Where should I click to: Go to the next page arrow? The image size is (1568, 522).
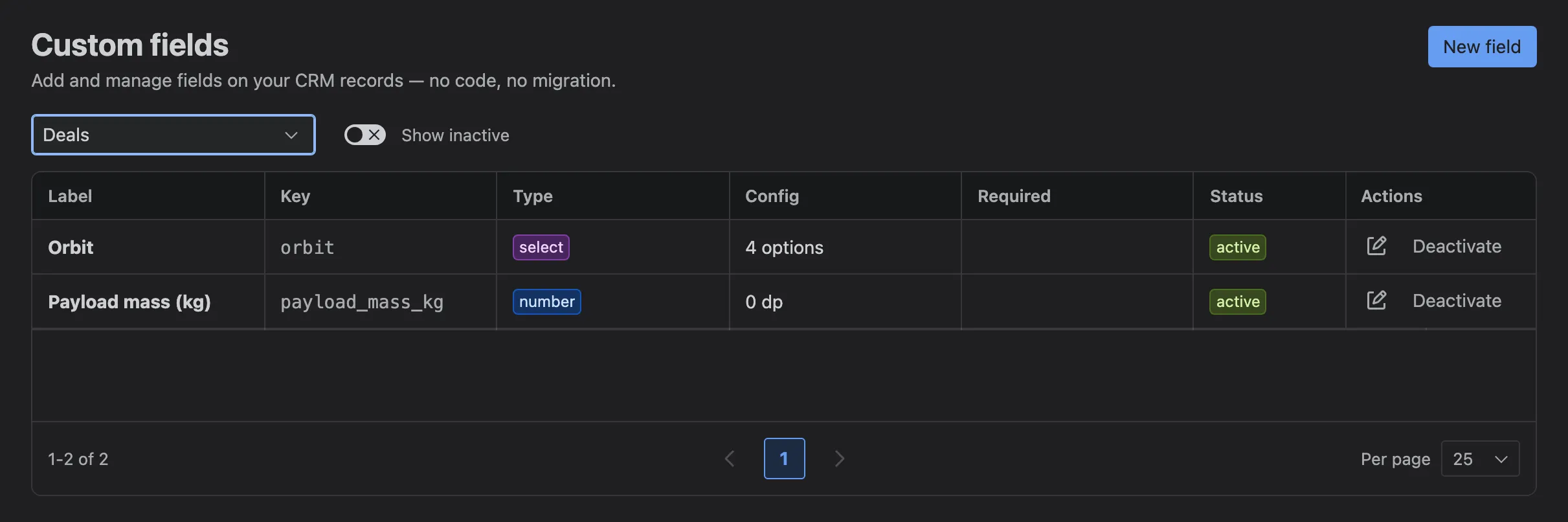tap(839, 459)
